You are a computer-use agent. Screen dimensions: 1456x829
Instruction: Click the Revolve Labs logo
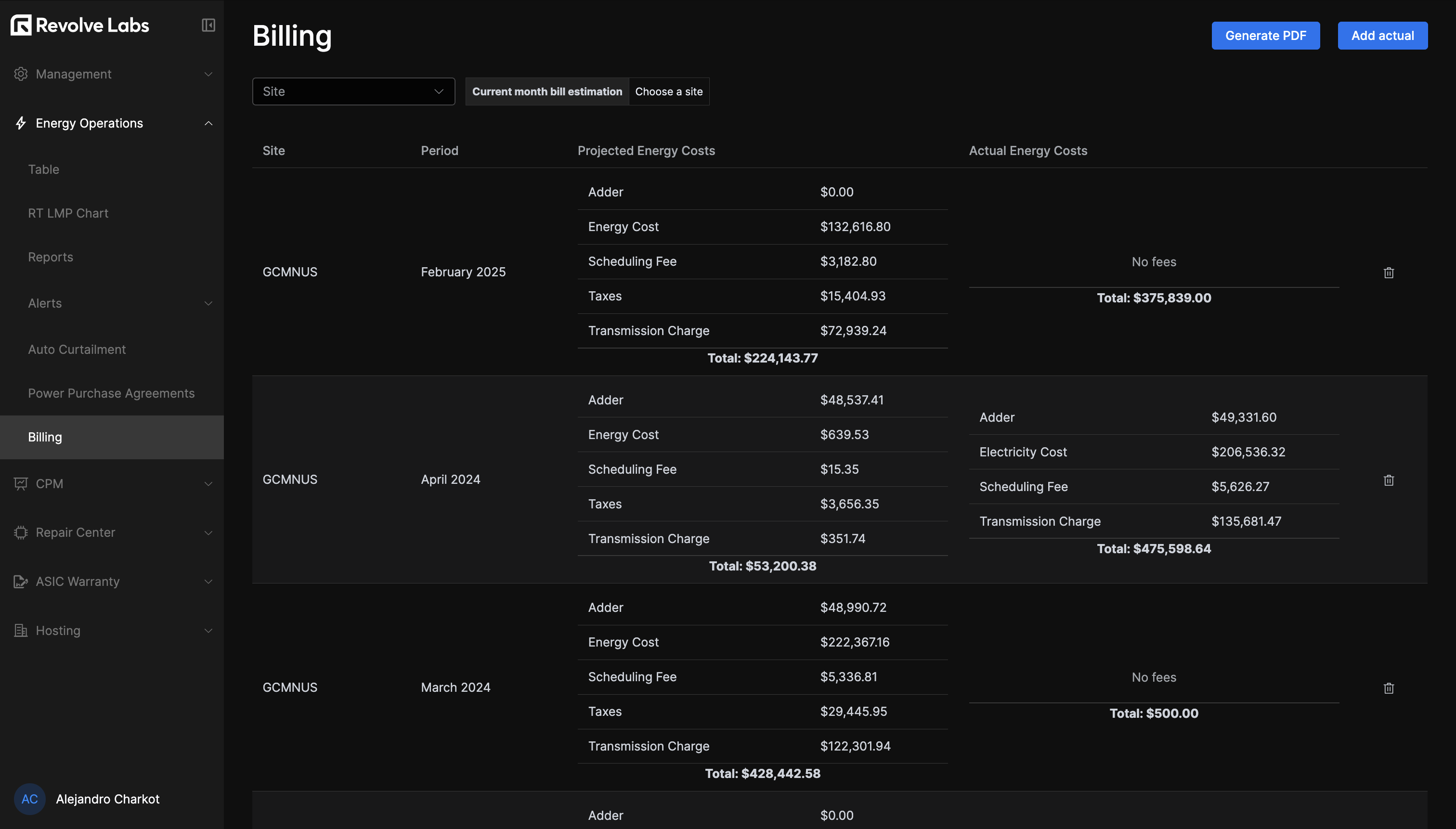coord(79,25)
